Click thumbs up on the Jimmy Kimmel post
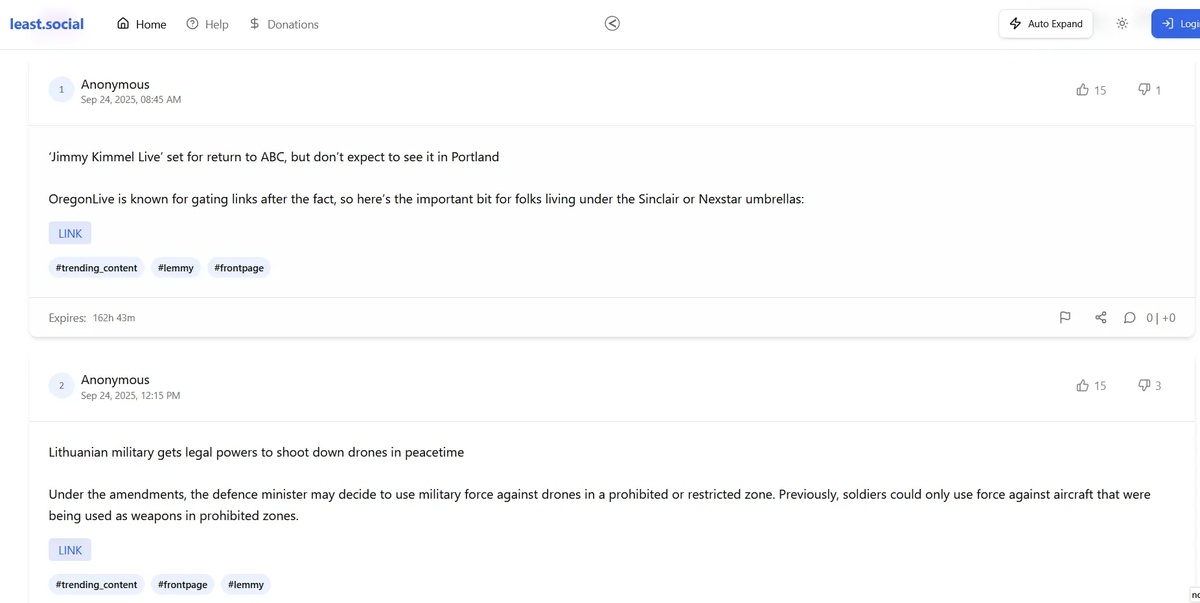The width and height of the screenshot is (1200, 603). [1082, 90]
